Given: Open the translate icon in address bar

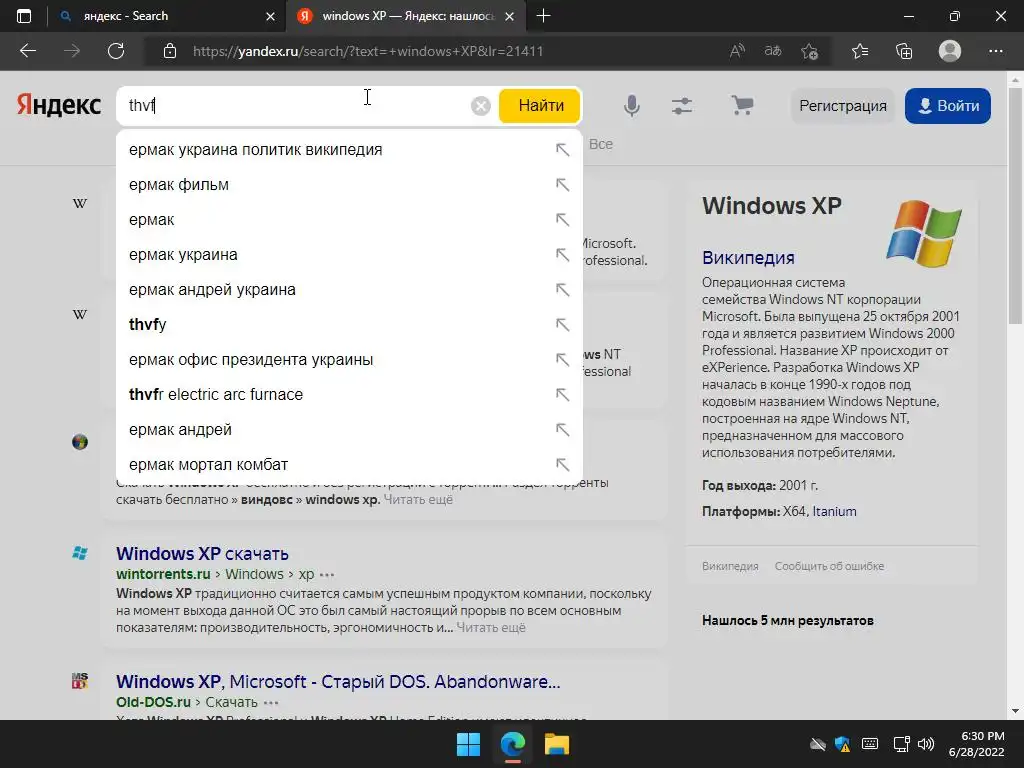Looking at the screenshot, I should pos(773,51).
